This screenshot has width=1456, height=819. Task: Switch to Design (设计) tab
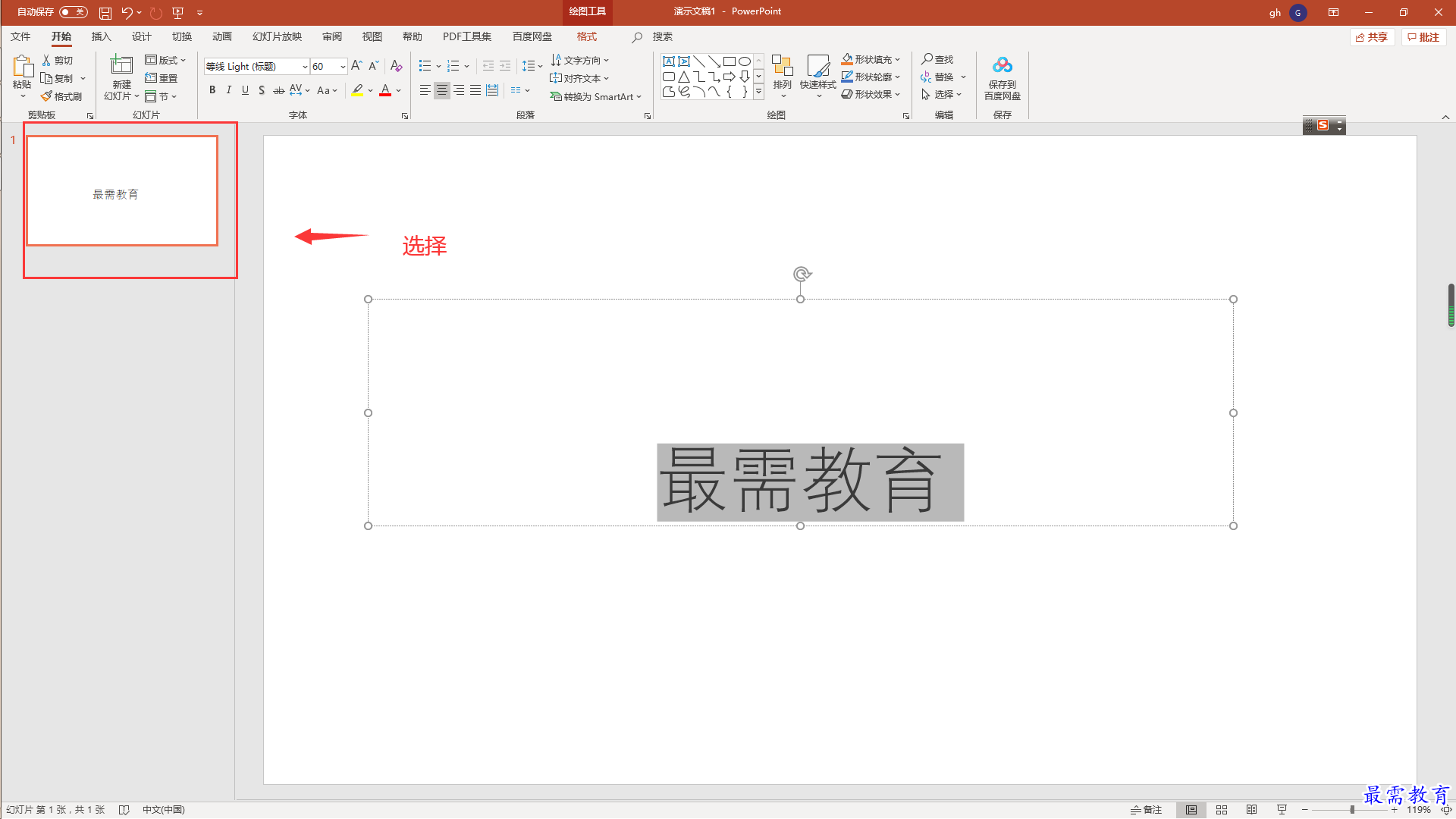point(141,36)
